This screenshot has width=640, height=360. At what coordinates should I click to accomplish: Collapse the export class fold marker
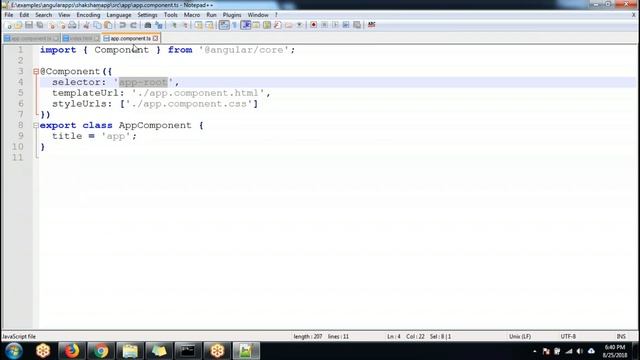pyautogui.click(x=36, y=125)
